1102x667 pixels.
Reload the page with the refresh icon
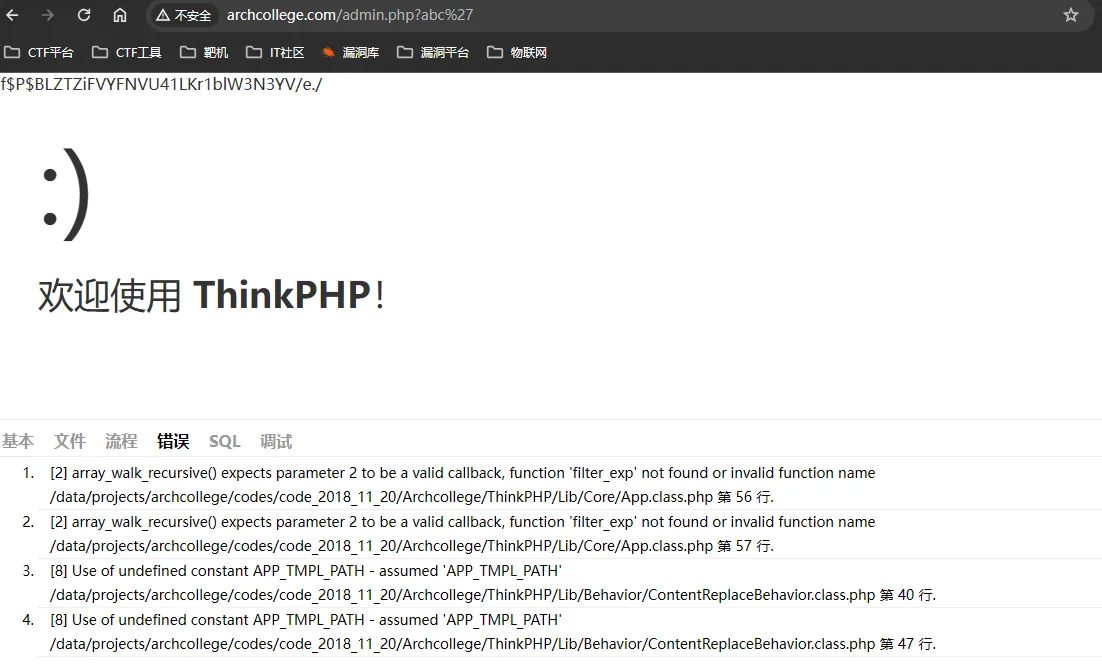point(84,15)
